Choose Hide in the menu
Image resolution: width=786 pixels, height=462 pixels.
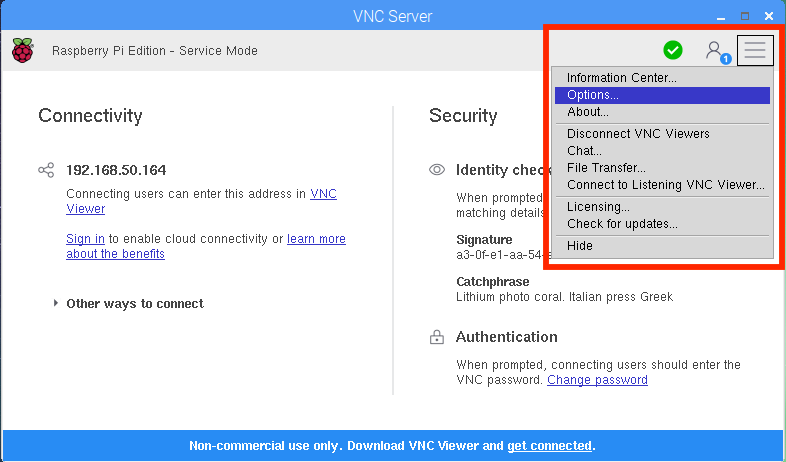tap(662, 246)
